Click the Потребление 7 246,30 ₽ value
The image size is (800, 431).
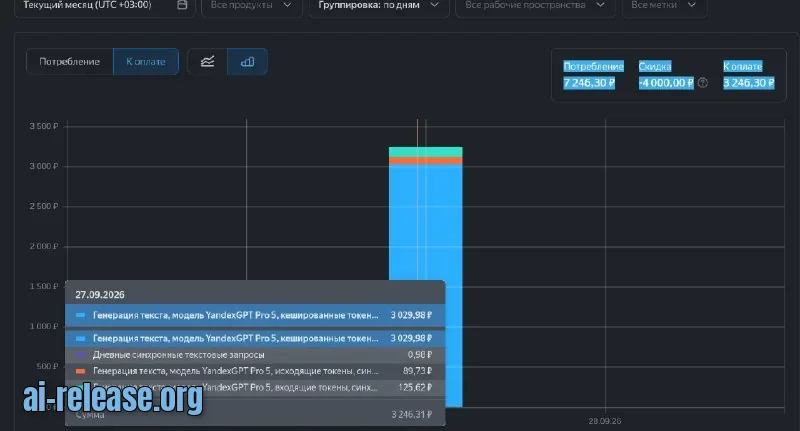589,83
